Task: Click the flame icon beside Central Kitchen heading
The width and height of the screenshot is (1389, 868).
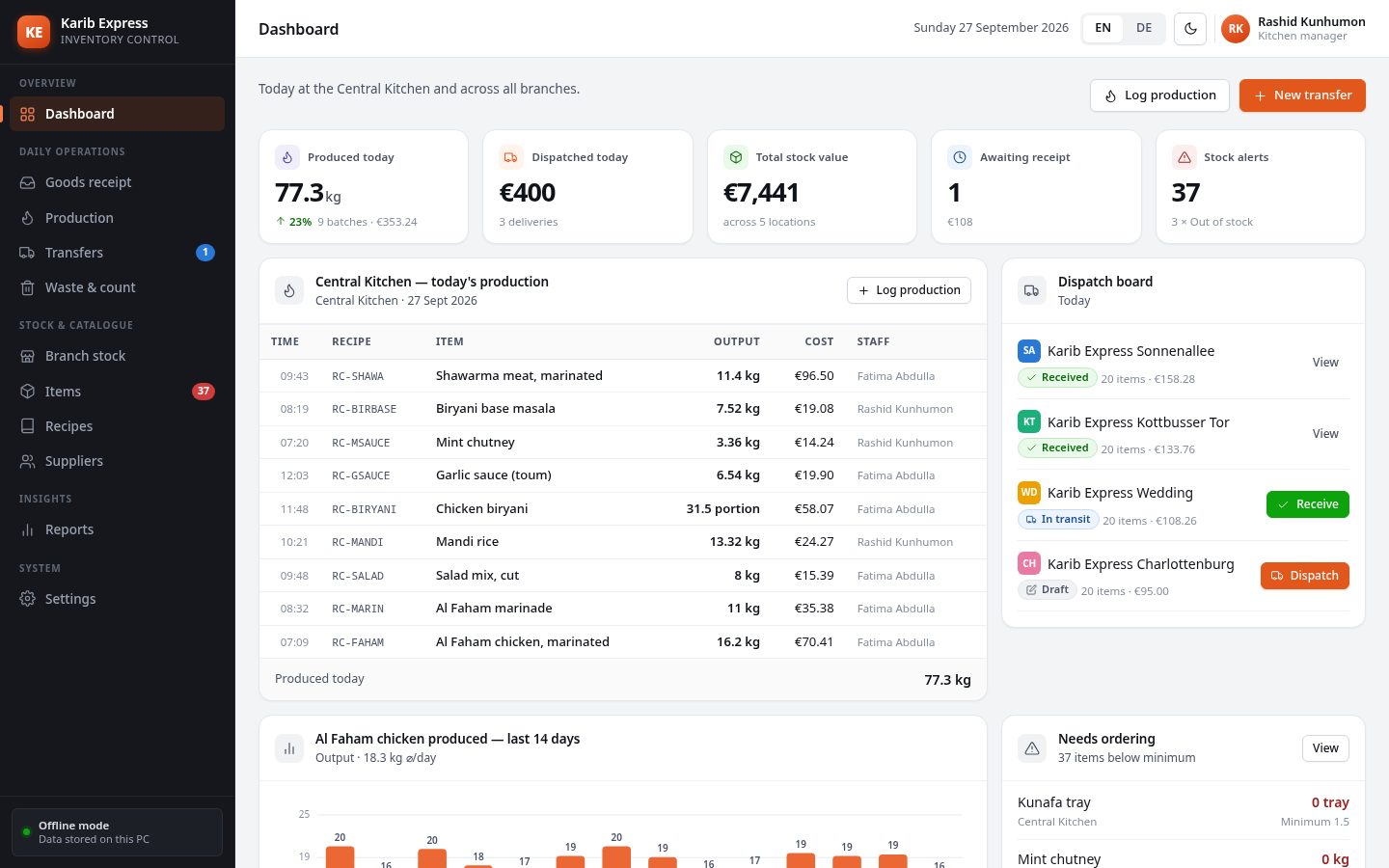Action: coord(289,290)
